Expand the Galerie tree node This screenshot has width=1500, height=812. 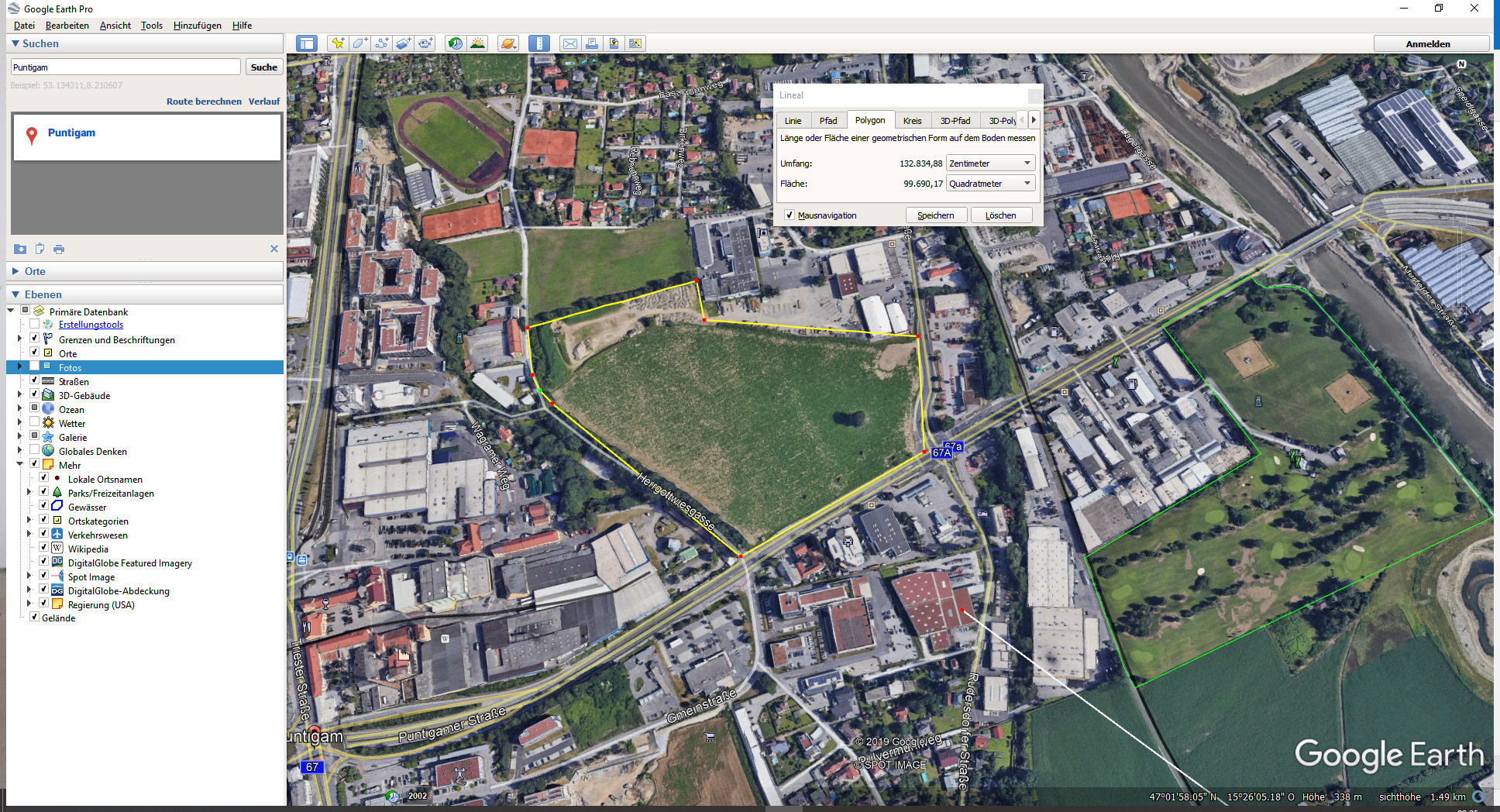20,436
